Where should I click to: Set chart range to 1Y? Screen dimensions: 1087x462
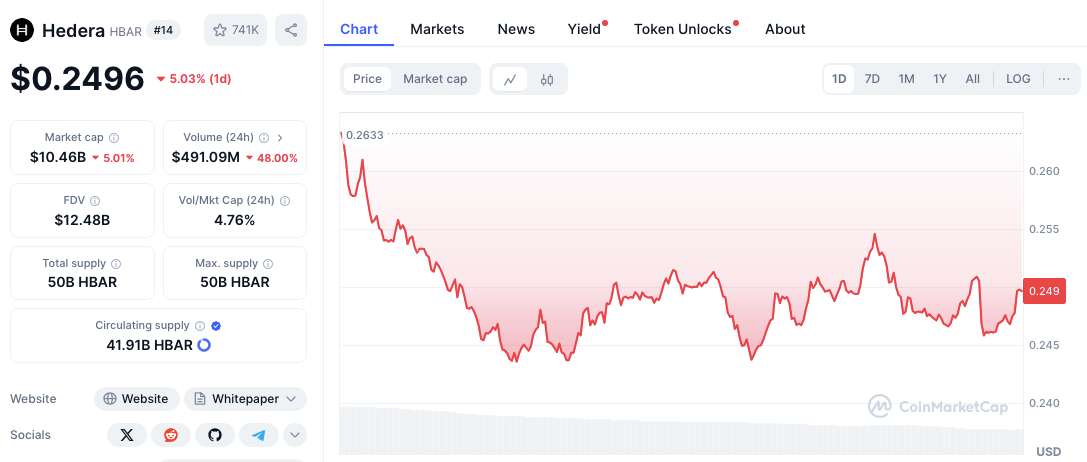(x=939, y=79)
